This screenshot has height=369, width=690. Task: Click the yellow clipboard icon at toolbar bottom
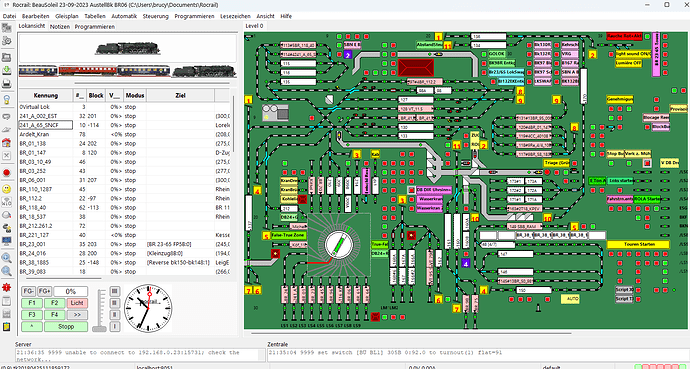click(x=7, y=327)
